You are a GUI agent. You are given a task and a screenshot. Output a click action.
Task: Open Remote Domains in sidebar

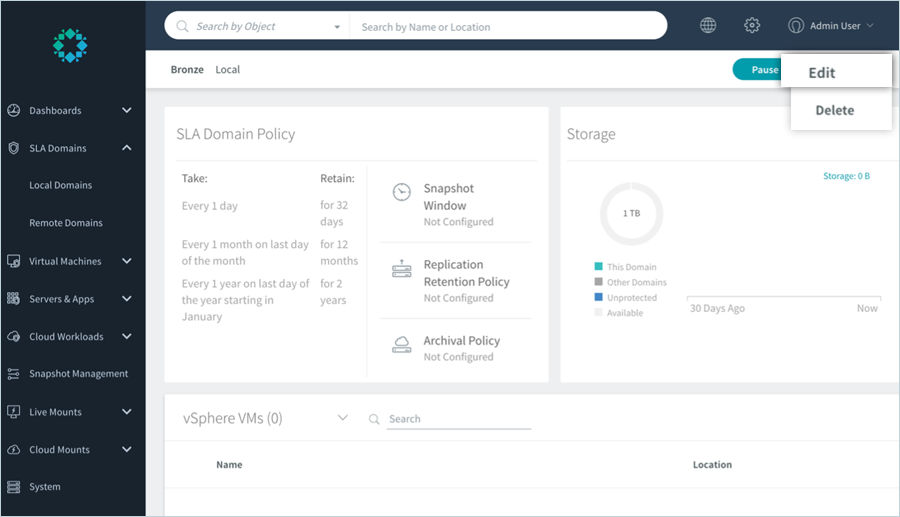click(66, 223)
